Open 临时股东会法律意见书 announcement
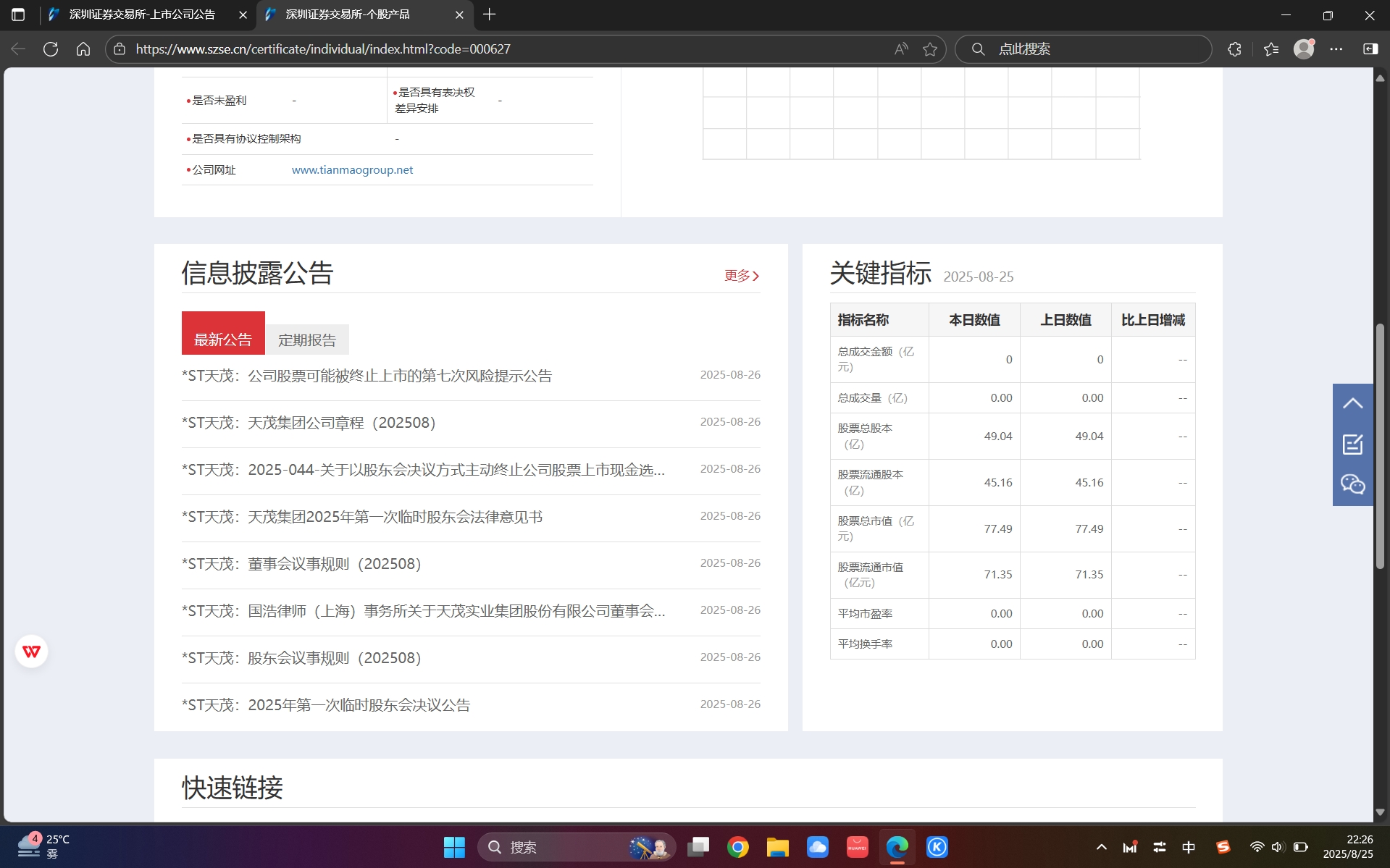Image resolution: width=1390 pixels, height=868 pixels. pyautogui.click(x=362, y=517)
